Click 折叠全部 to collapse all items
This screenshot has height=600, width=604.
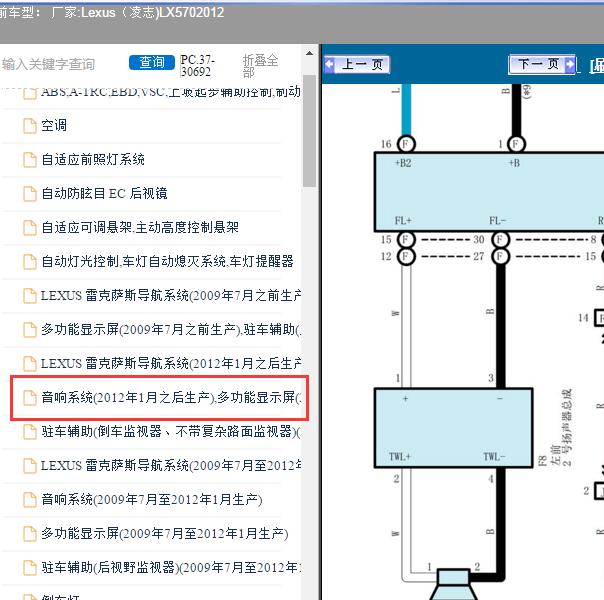pos(260,66)
